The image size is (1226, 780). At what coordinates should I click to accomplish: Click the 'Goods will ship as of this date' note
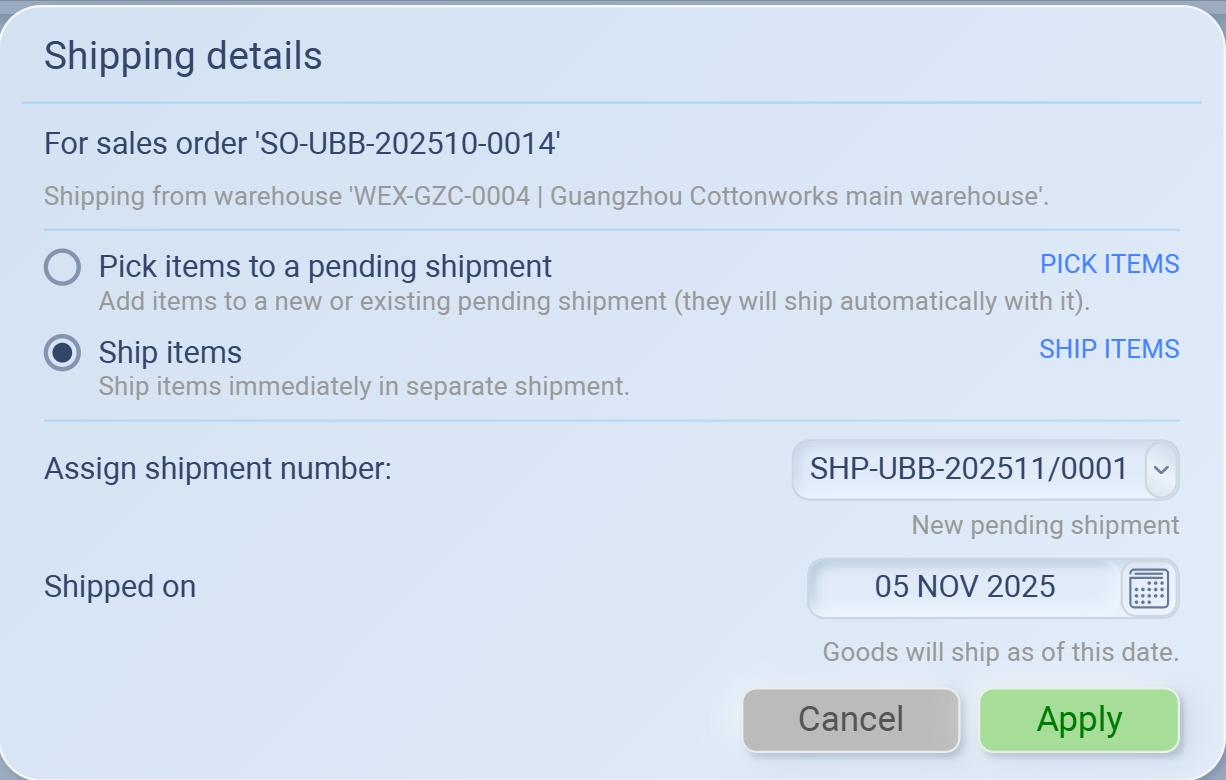[1000, 653]
